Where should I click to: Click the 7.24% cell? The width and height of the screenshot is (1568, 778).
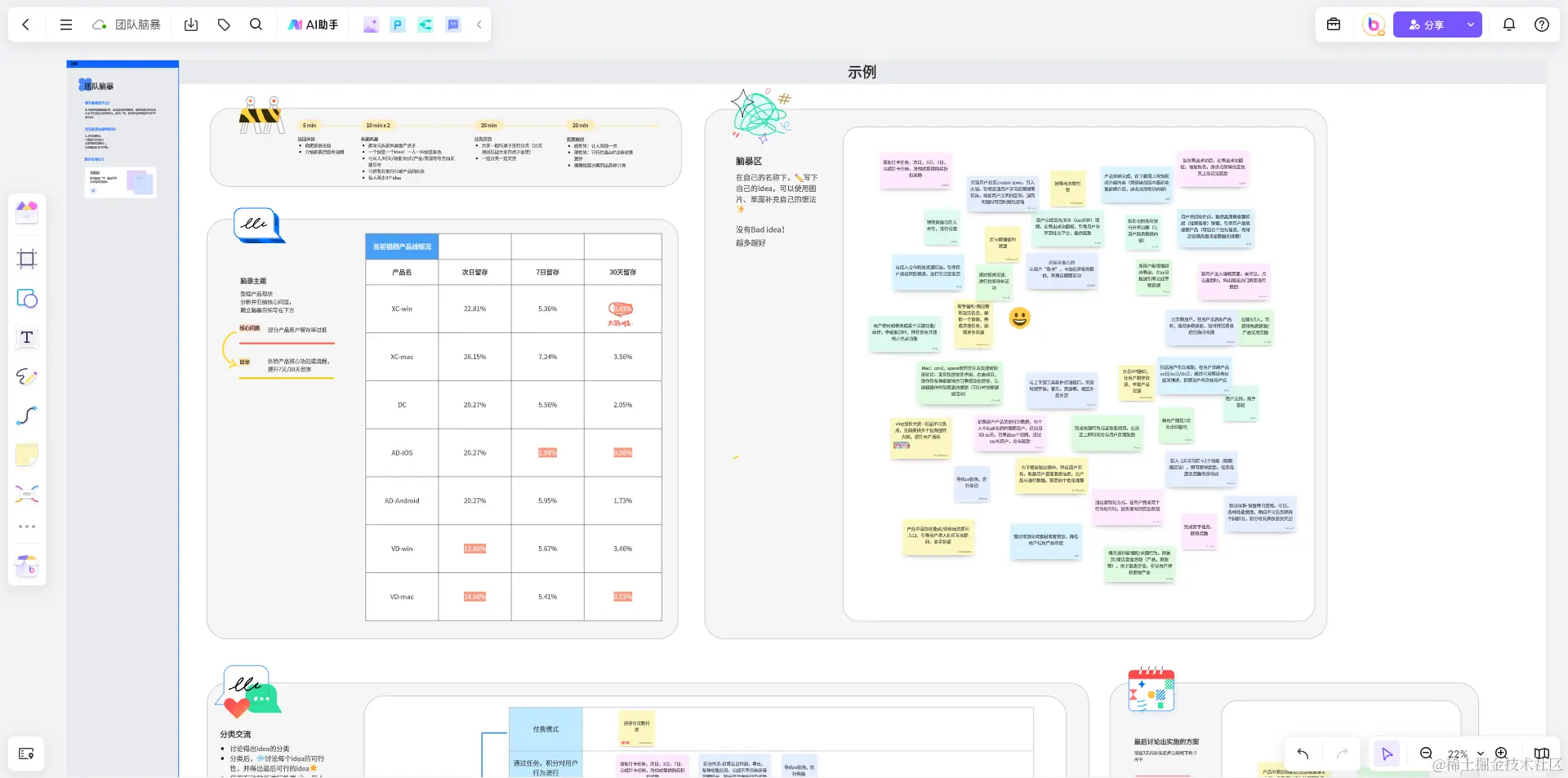pos(548,357)
